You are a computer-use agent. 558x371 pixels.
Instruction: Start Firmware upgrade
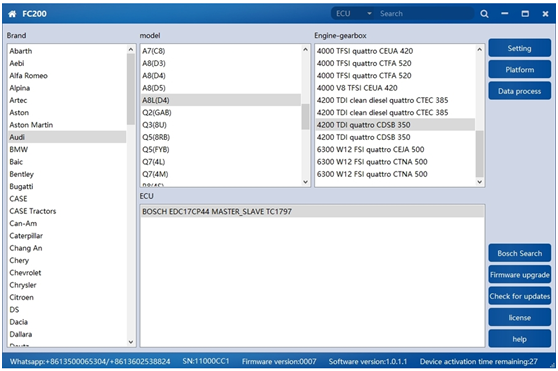[520, 275]
